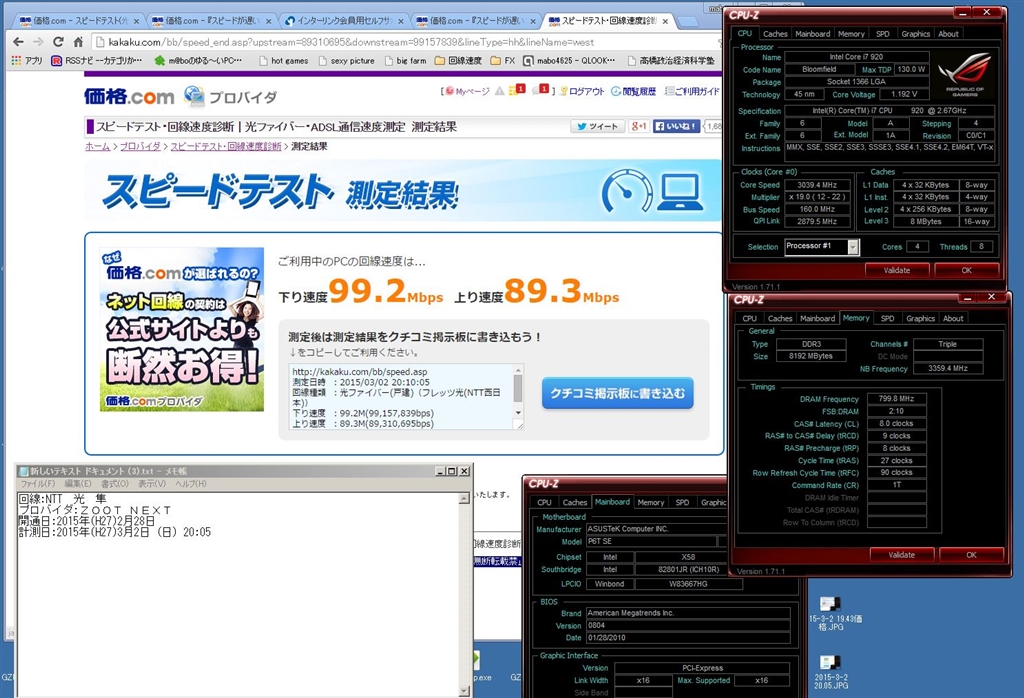The height and width of the screenshot is (698, 1024).
Task: Click the ROG Republic of Gamers logo
Action: (x=965, y=74)
